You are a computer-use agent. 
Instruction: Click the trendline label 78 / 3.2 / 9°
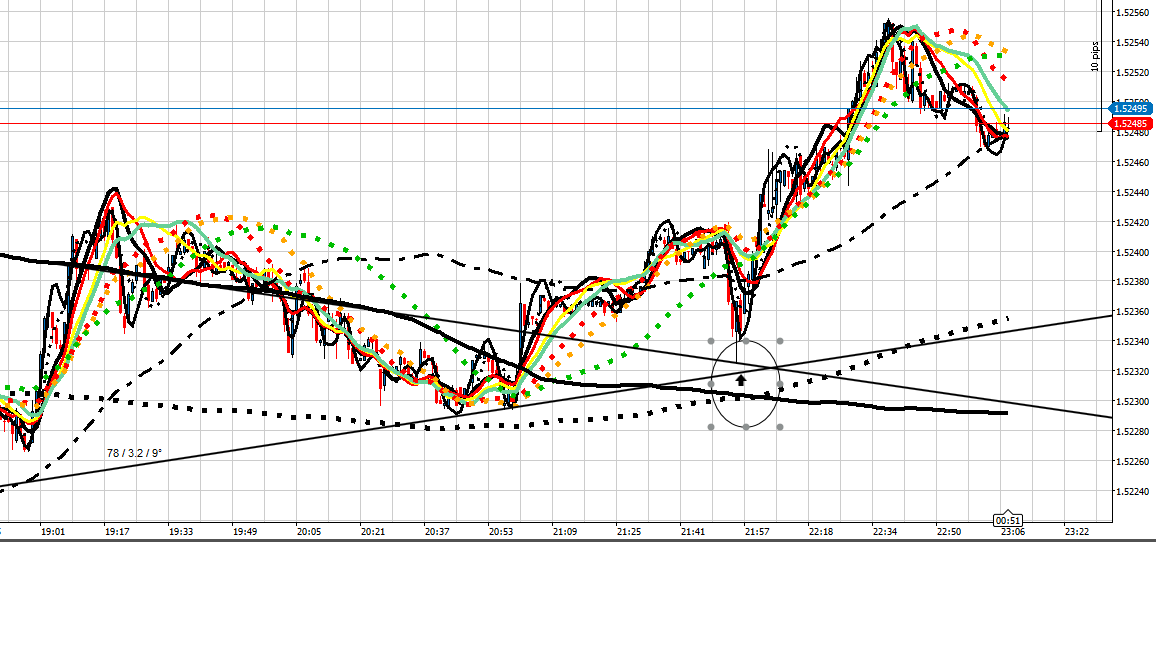click(134, 453)
